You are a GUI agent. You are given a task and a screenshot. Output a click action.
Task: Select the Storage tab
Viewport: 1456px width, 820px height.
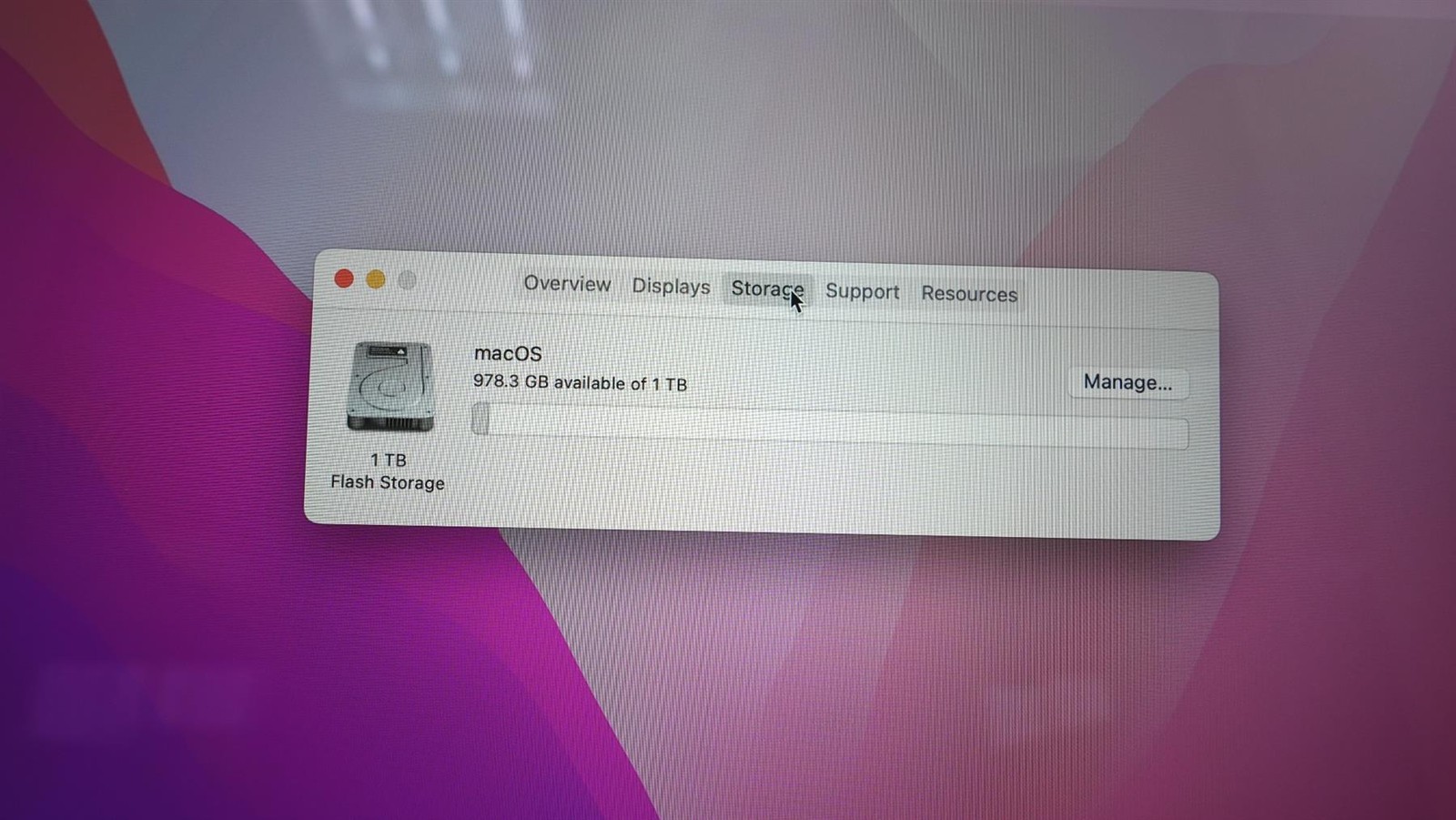pos(767,289)
